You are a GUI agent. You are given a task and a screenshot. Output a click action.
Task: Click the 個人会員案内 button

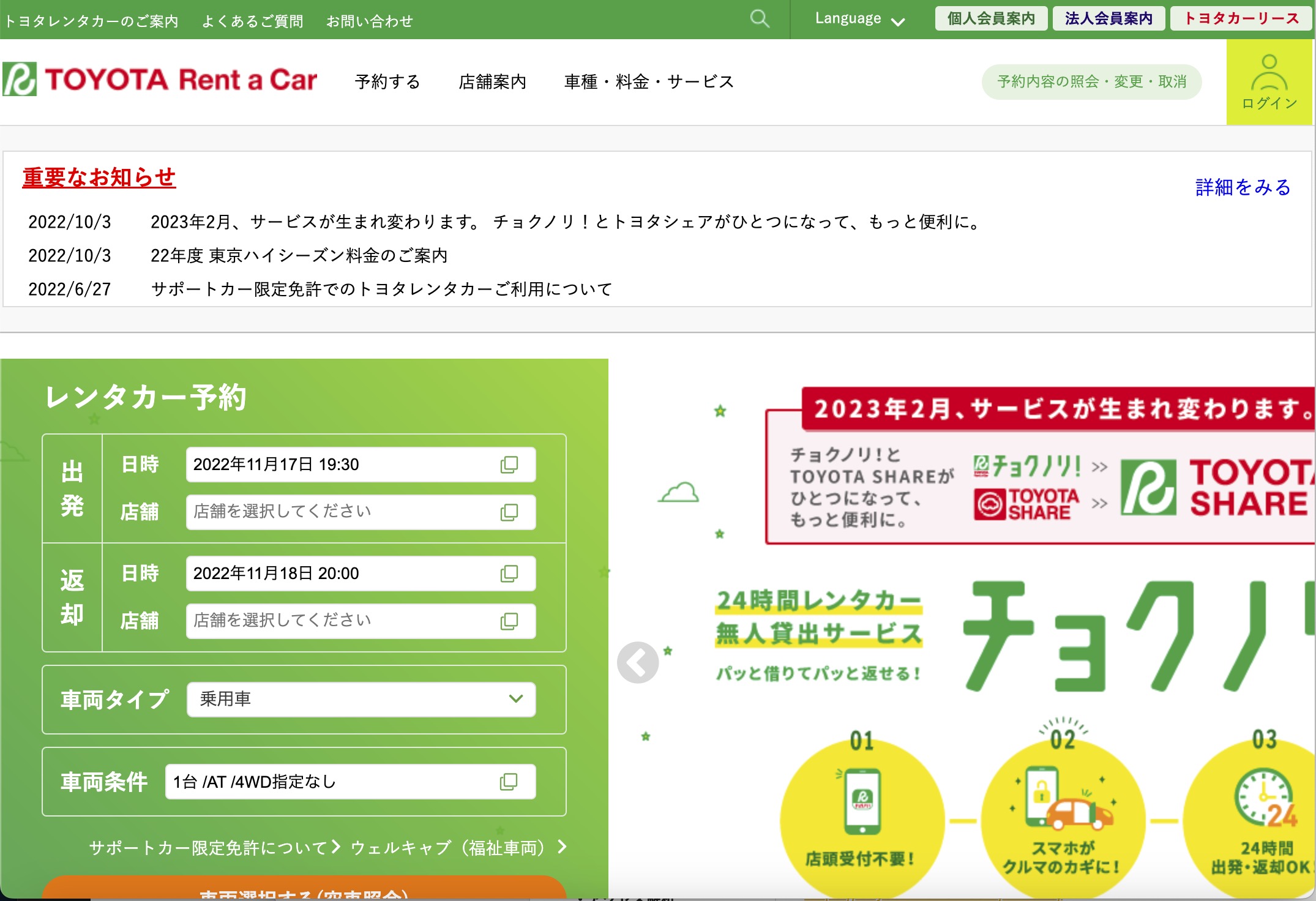(991, 18)
